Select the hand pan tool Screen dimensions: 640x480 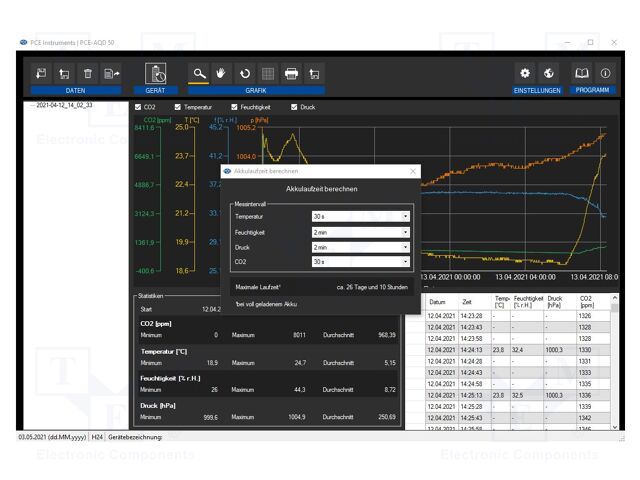pos(222,73)
